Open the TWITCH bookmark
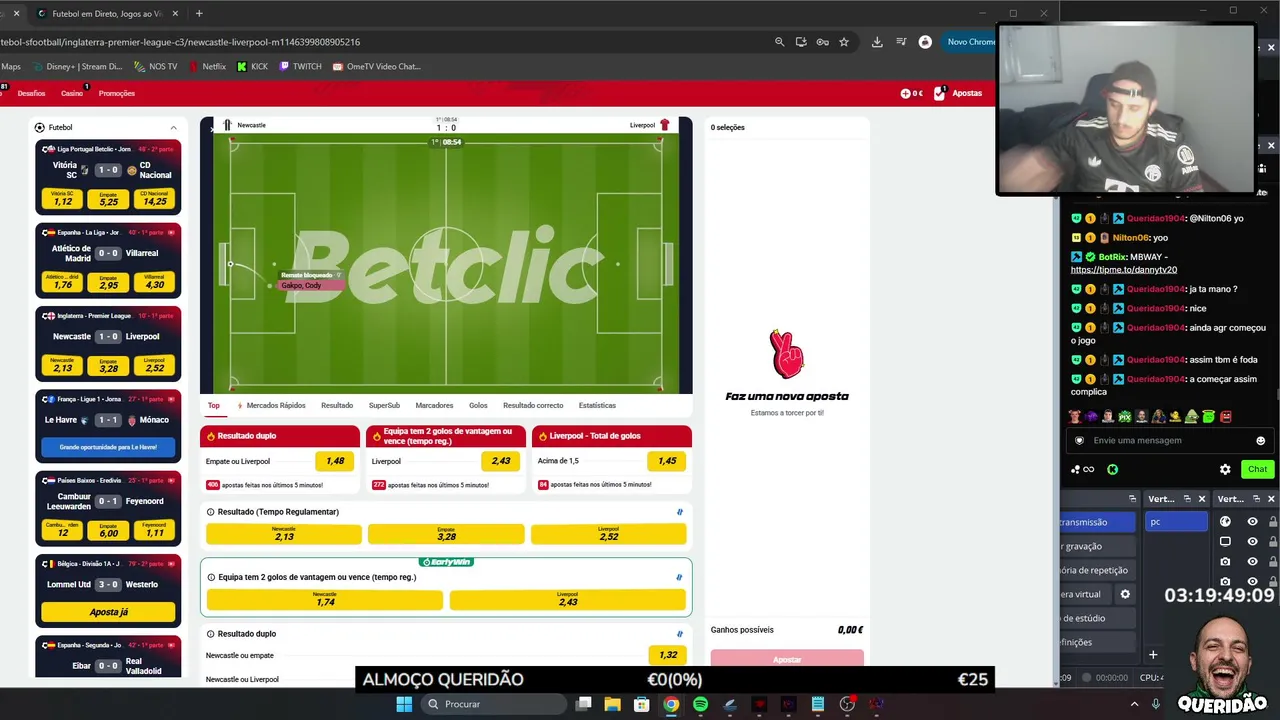 [x=300, y=67]
